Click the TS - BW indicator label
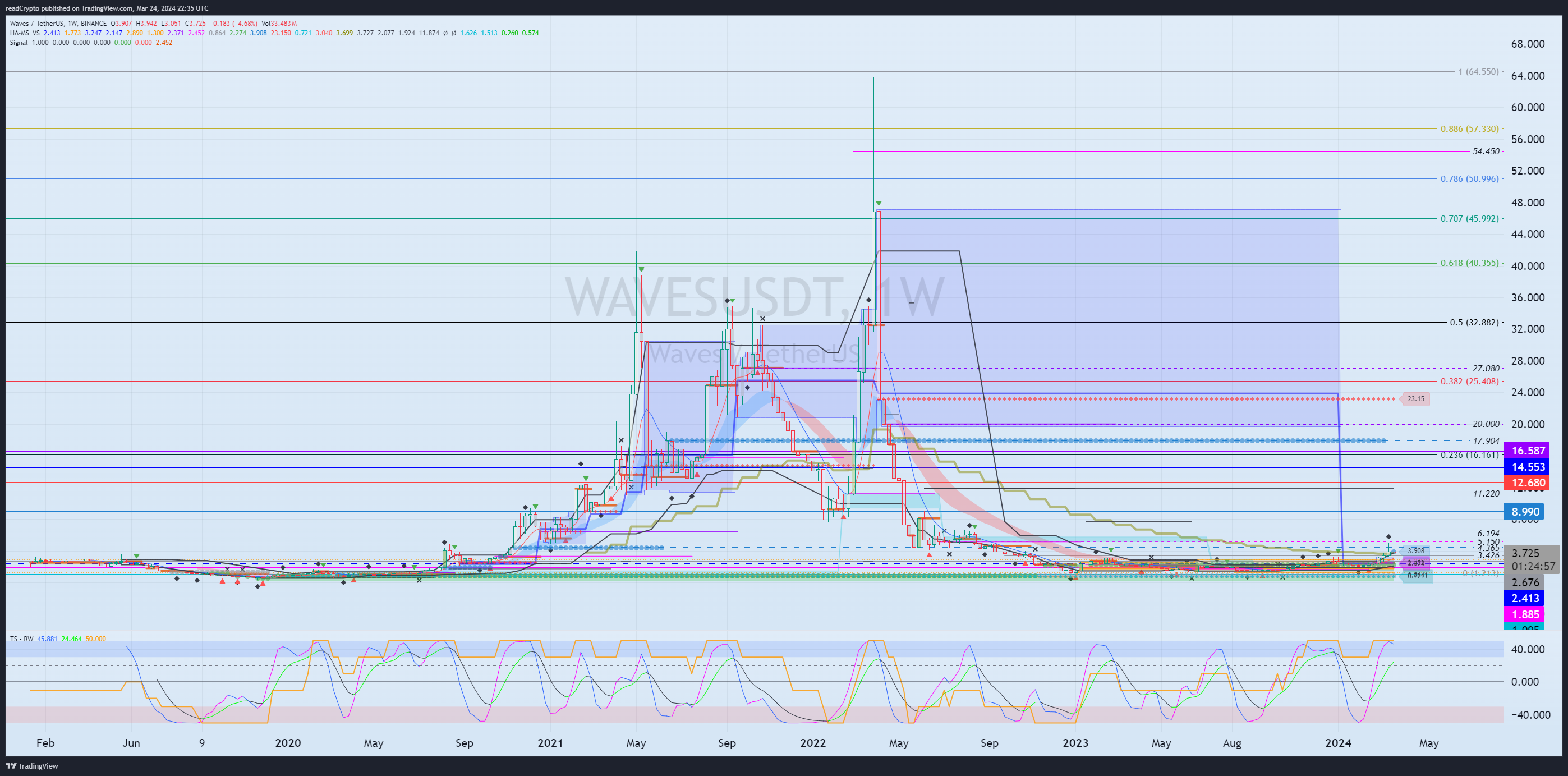The image size is (1568, 776). click(x=21, y=639)
